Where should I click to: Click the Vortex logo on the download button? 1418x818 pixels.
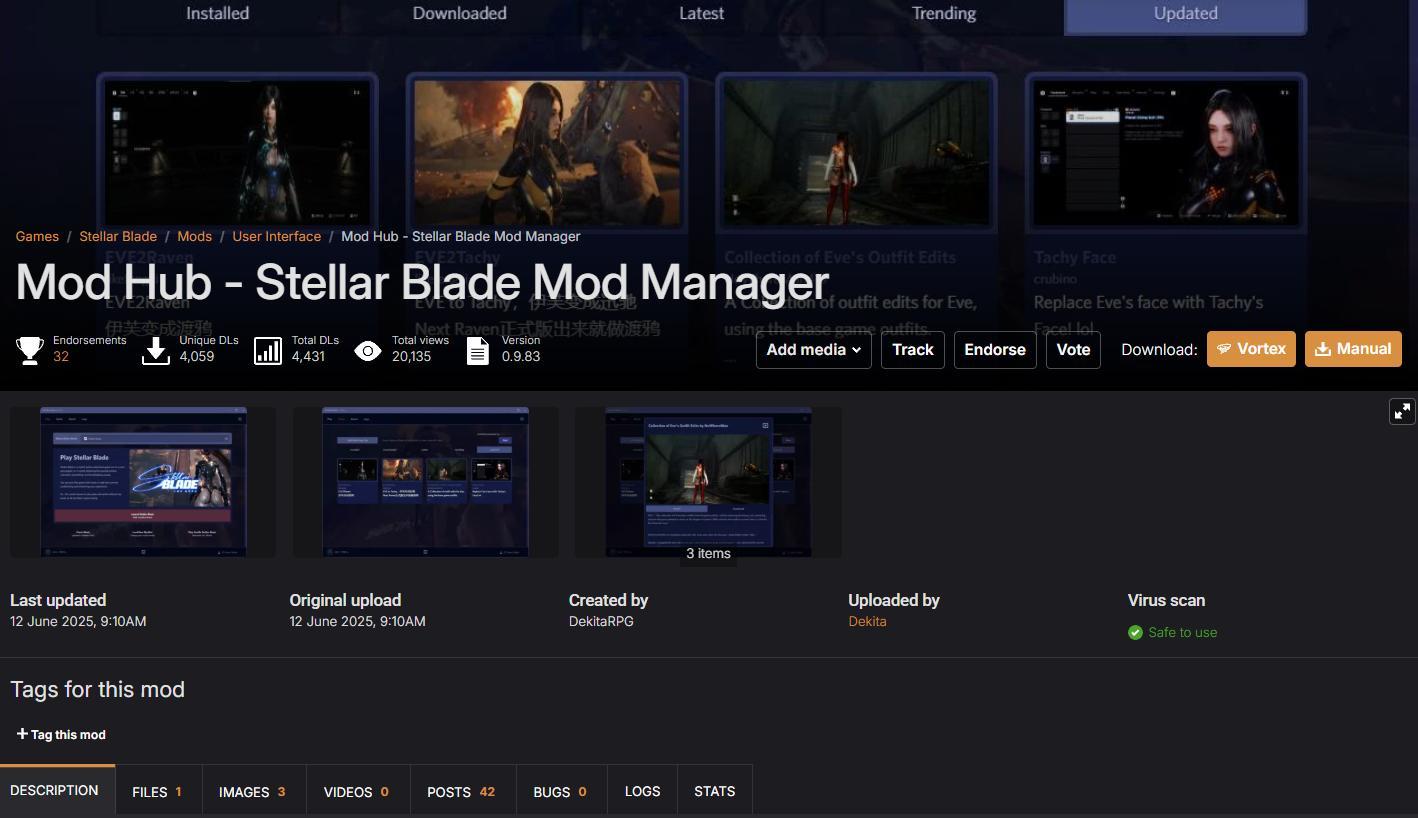point(1224,349)
